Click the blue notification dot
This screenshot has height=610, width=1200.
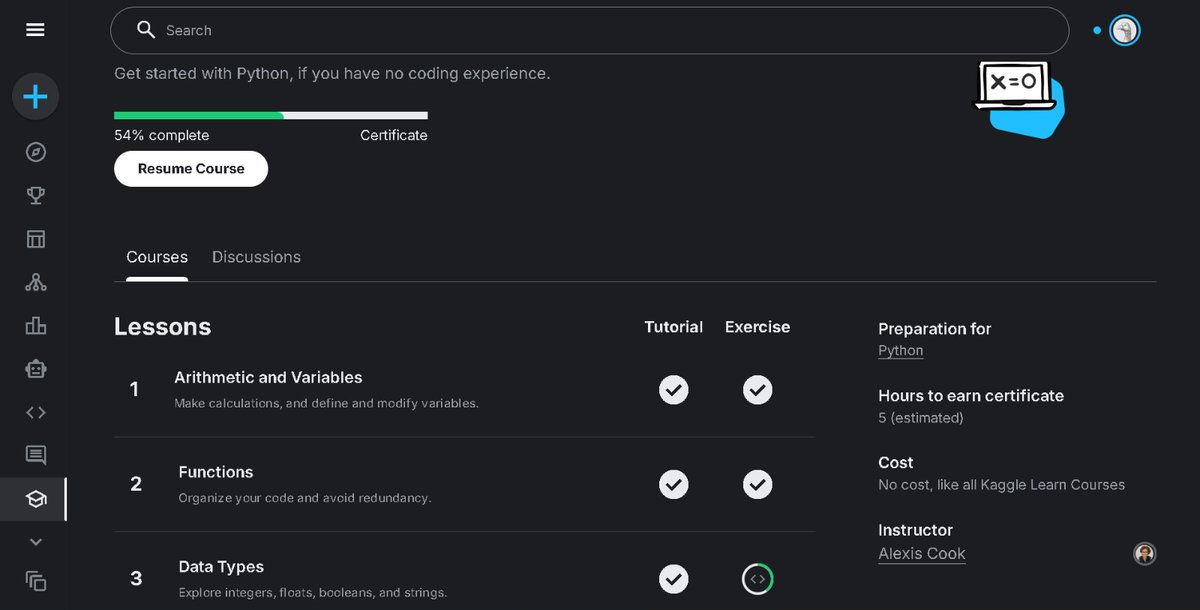coord(1097,31)
